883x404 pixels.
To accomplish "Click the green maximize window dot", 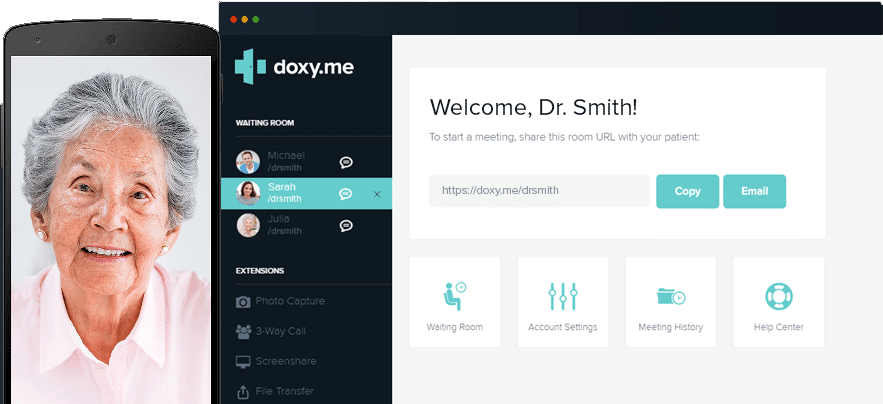I will (x=256, y=19).
